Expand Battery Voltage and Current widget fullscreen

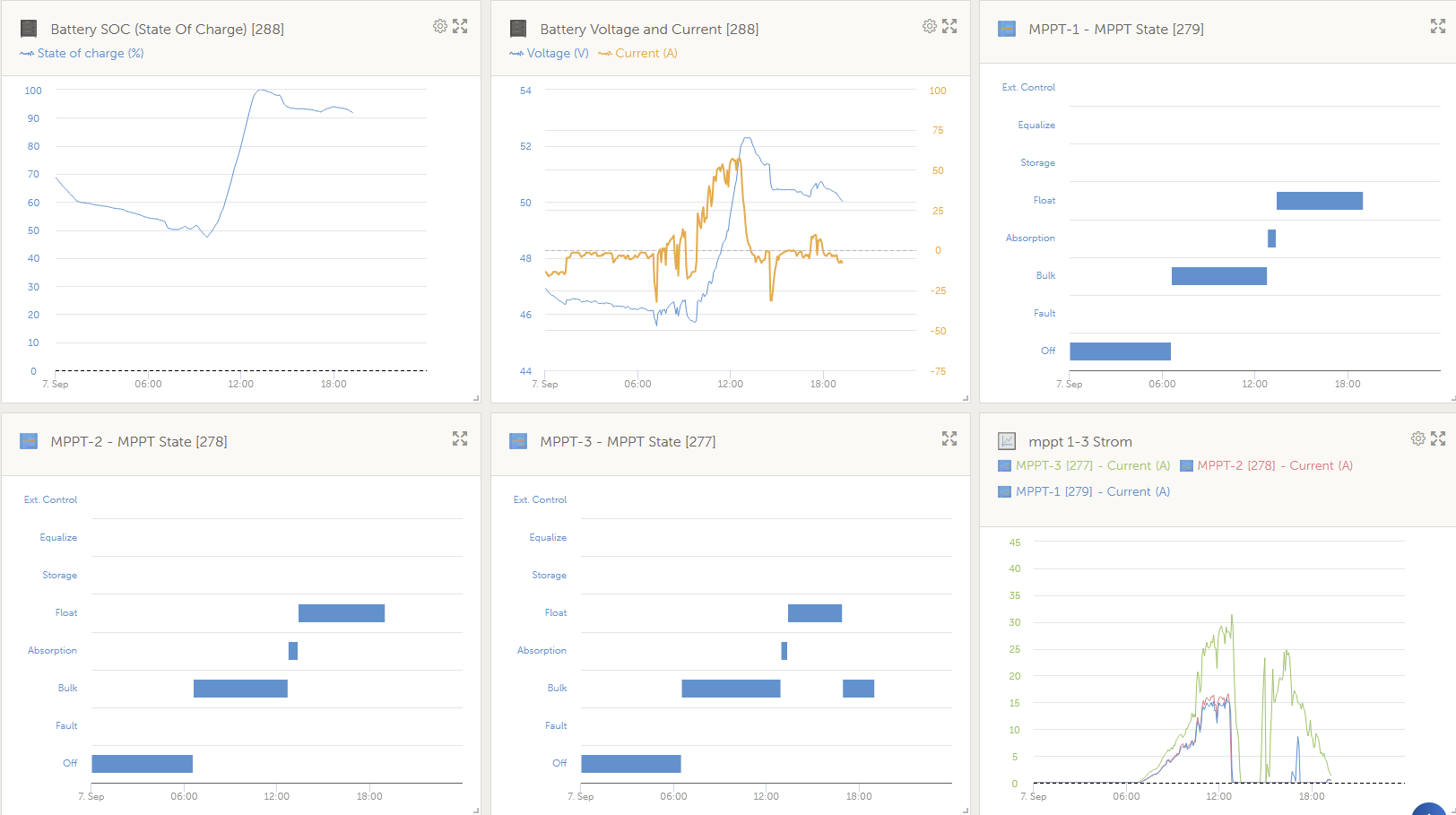click(949, 26)
